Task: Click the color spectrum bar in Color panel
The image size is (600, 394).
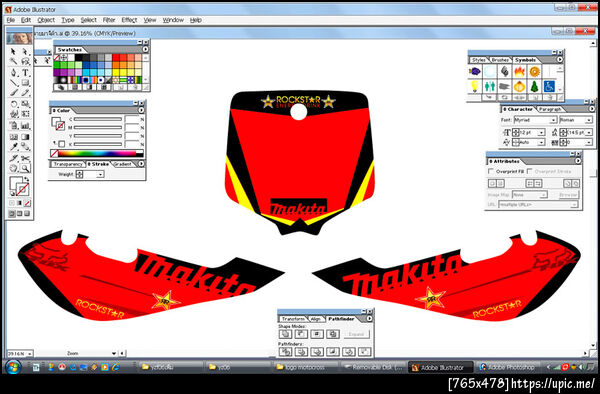Action: (x=97, y=153)
